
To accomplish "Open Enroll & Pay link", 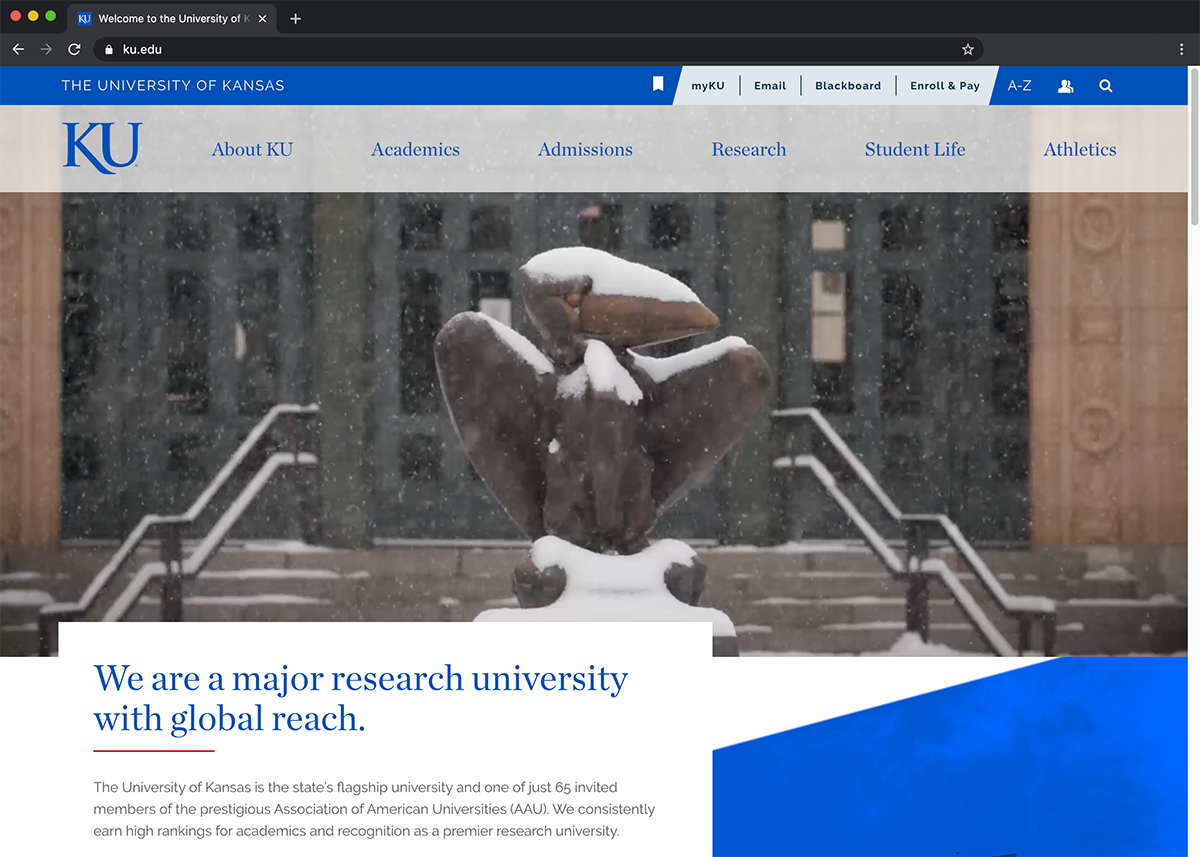I will tap(945, 86).
